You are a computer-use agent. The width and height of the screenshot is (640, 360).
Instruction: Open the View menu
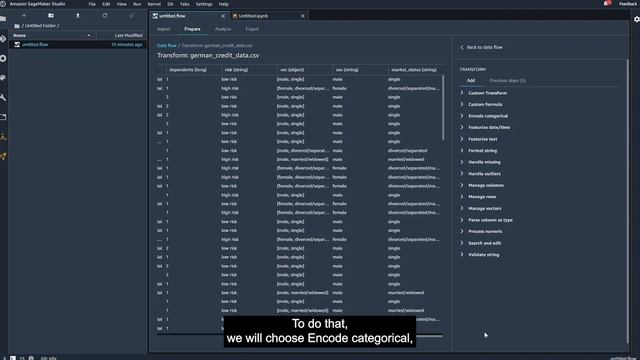122,4
